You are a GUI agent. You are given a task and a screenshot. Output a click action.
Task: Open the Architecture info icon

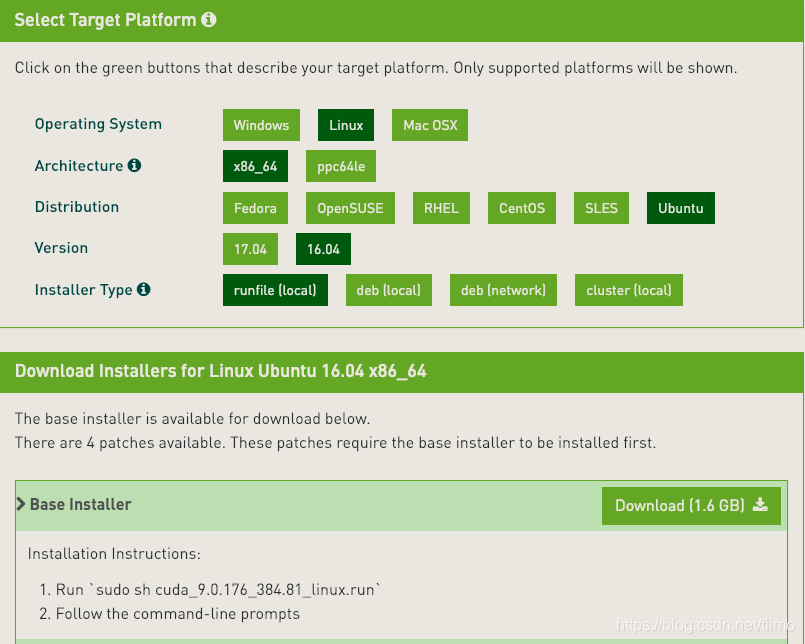coord(135,165)
